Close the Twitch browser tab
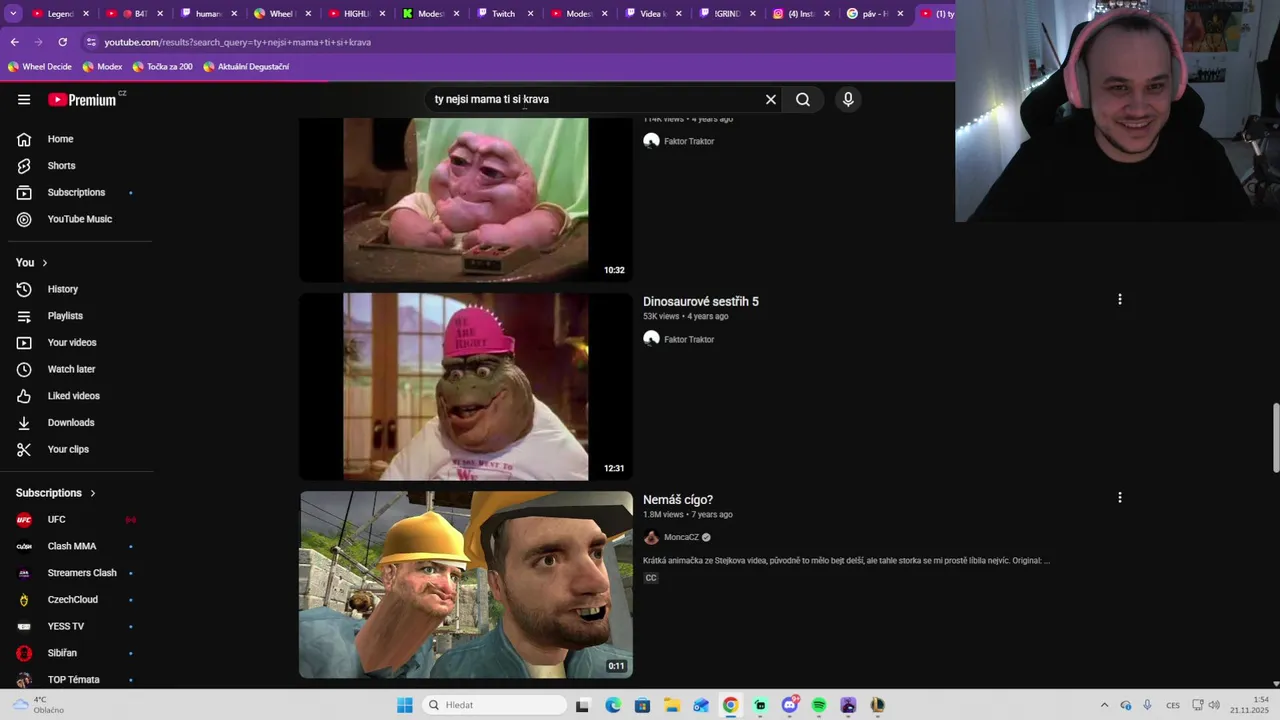1280x720 pixels. pyautogui.click(x=530, y=14)
